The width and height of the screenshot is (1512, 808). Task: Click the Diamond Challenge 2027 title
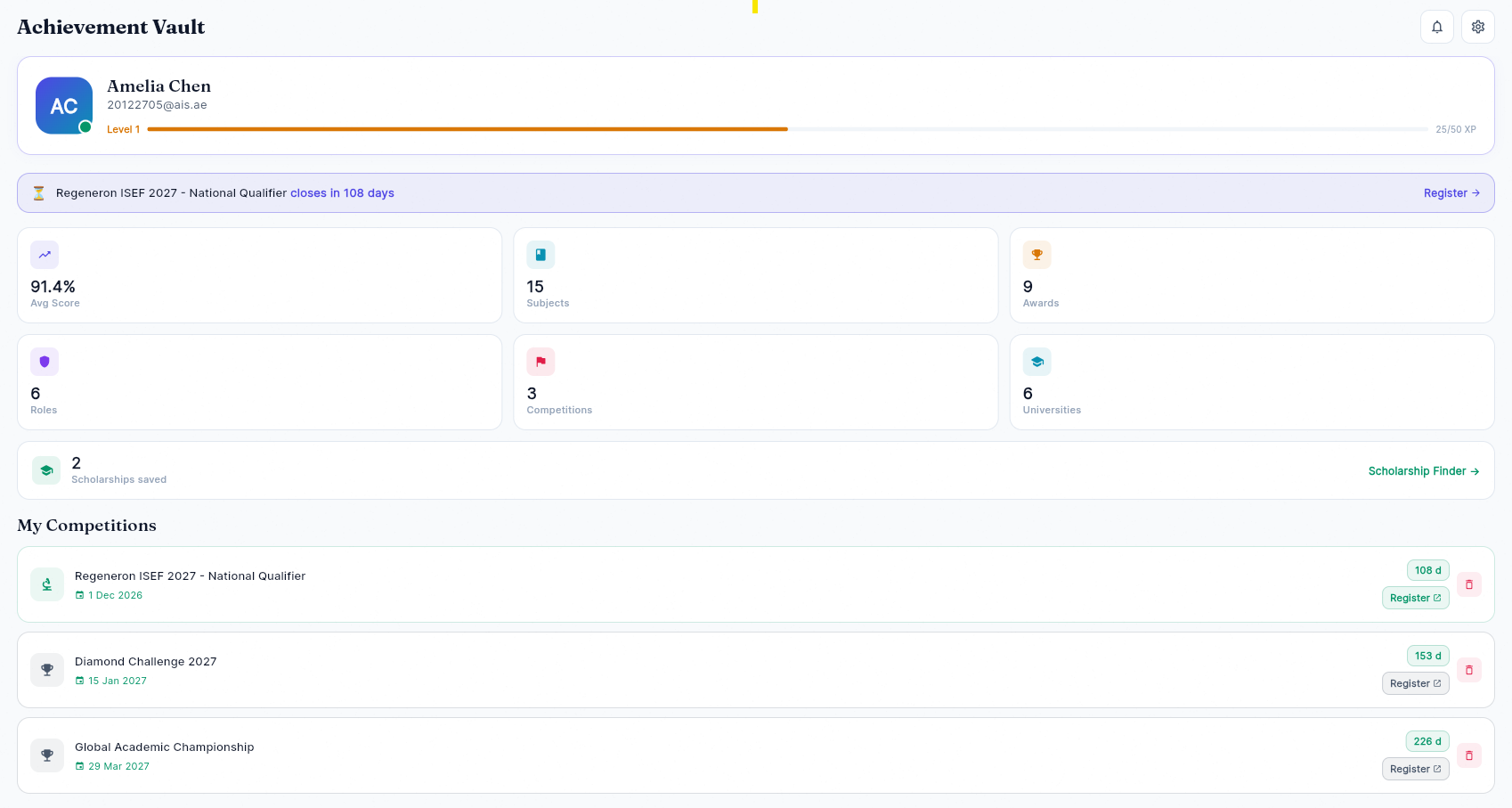click(x=146, y=662)
